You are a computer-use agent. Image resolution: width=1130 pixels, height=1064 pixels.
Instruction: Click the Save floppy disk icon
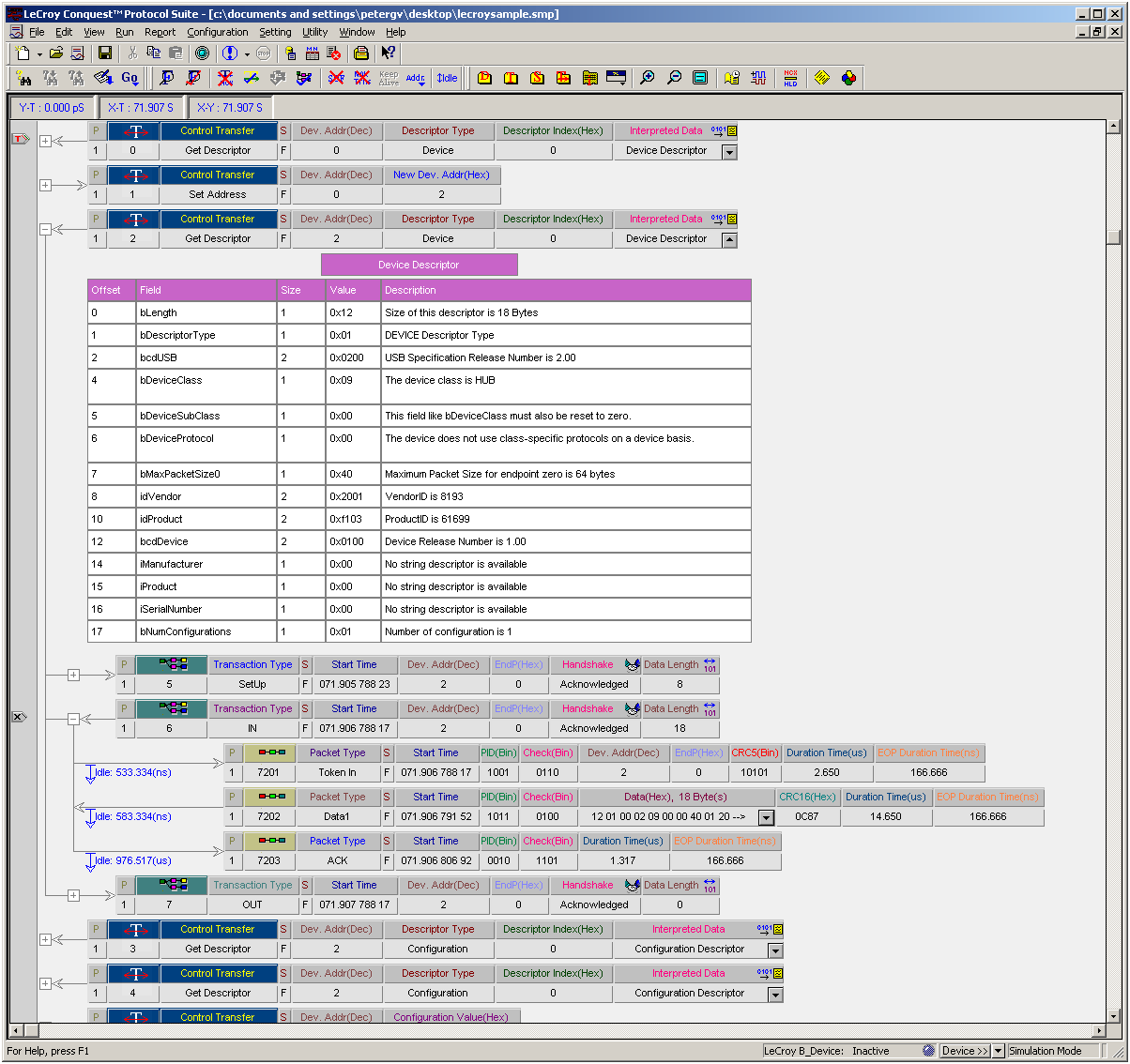(x=105, y=53)
